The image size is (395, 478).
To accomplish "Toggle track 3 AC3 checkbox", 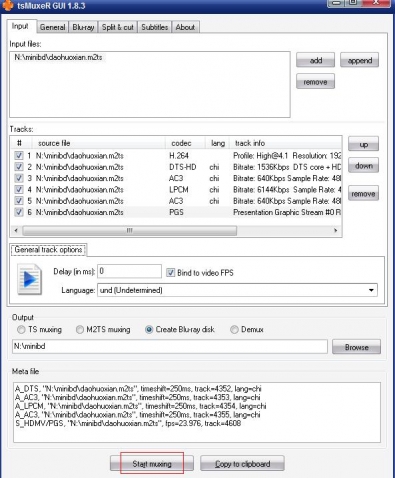I will (x=19, y=178).
